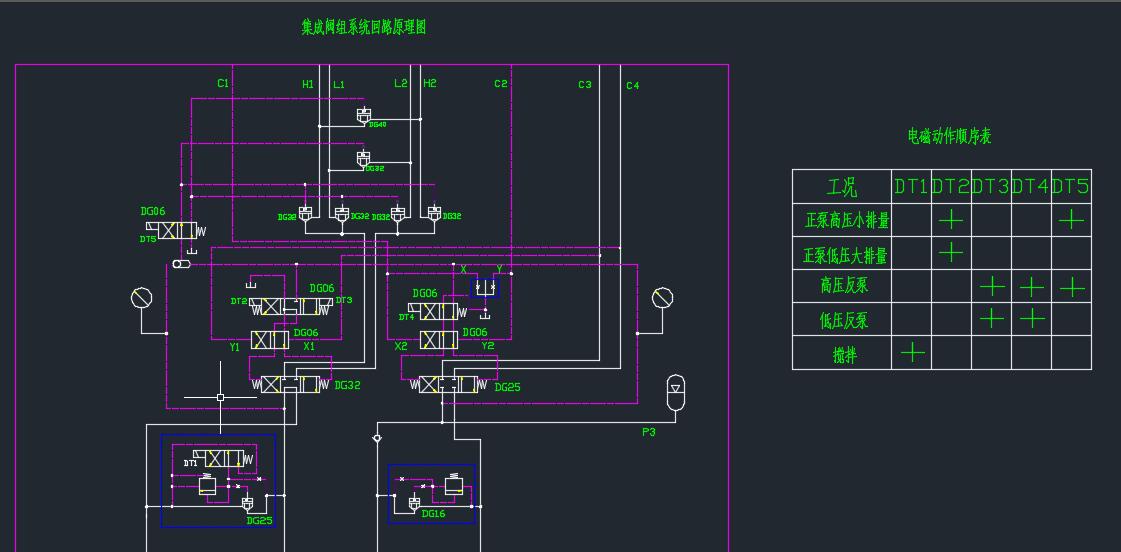
Task: Click the DG40 label text
Action: (377, 125)
